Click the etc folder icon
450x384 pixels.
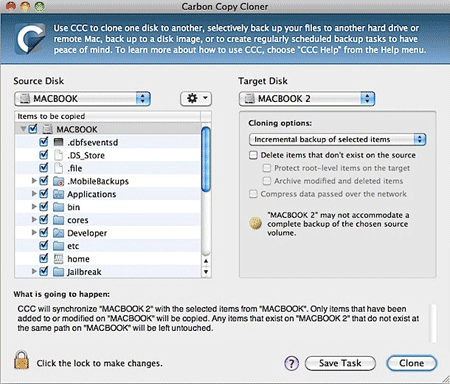(x=58, y=246)
